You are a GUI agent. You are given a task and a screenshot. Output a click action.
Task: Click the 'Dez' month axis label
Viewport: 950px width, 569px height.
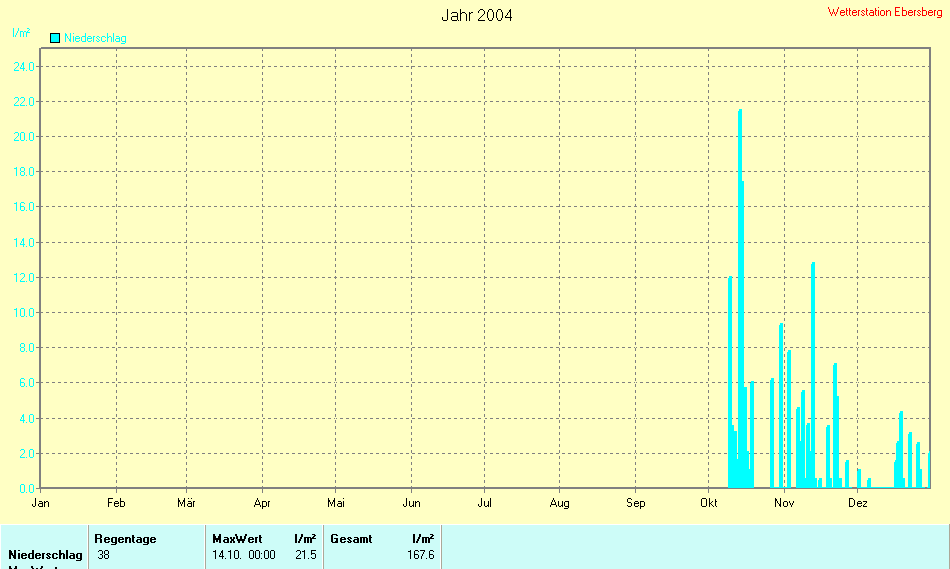click(857, 503)
